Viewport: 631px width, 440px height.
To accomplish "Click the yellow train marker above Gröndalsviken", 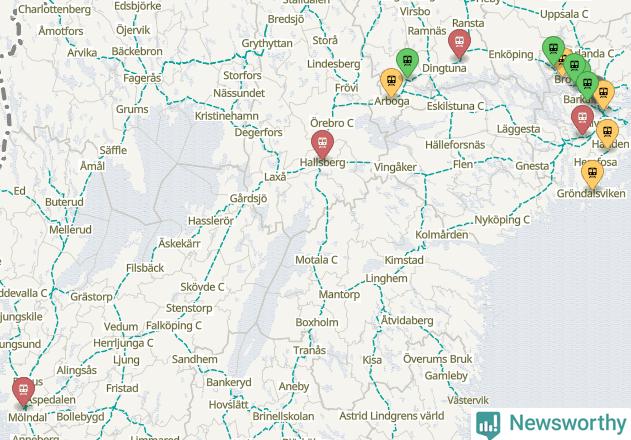I will tap(592, 174).
